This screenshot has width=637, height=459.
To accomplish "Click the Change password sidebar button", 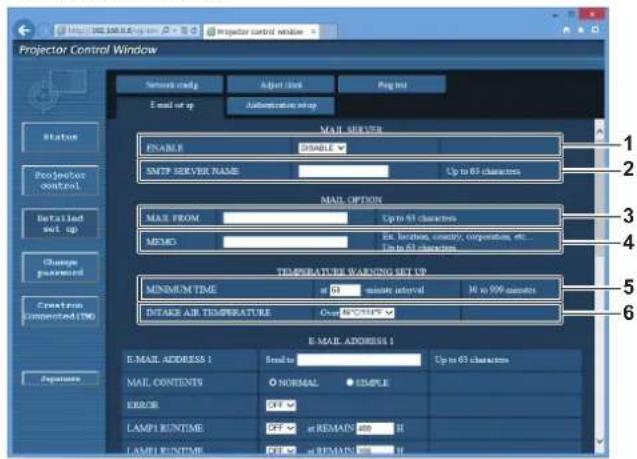I will (60, 267).
